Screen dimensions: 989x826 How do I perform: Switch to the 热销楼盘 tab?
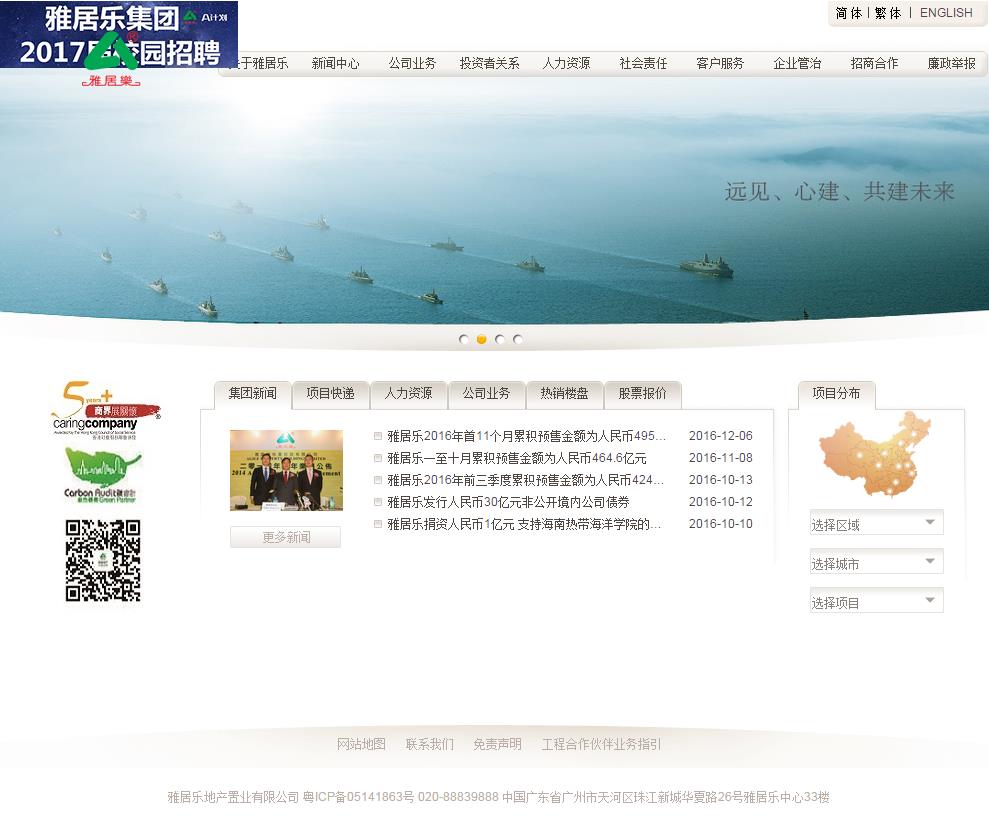(564, 394)
